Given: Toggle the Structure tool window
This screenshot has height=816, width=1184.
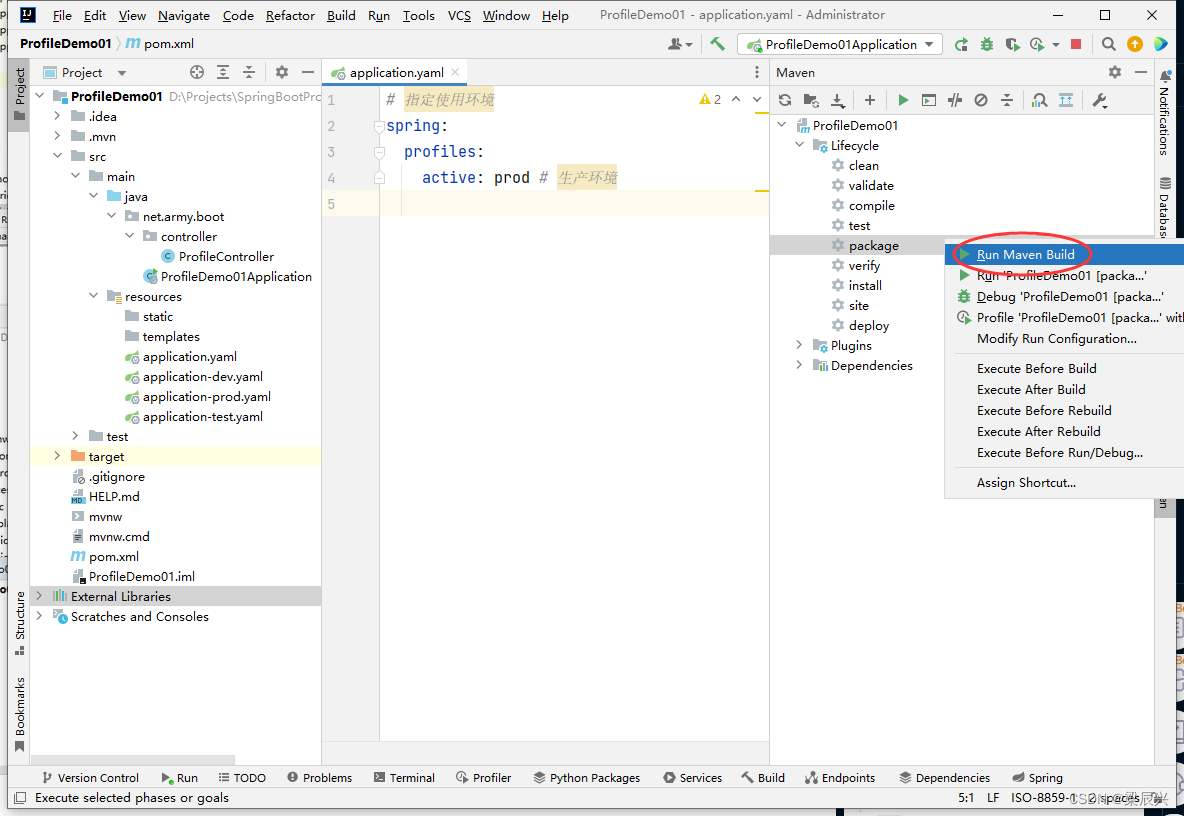Looking at the screenshot, I should [x=20, y=624].
